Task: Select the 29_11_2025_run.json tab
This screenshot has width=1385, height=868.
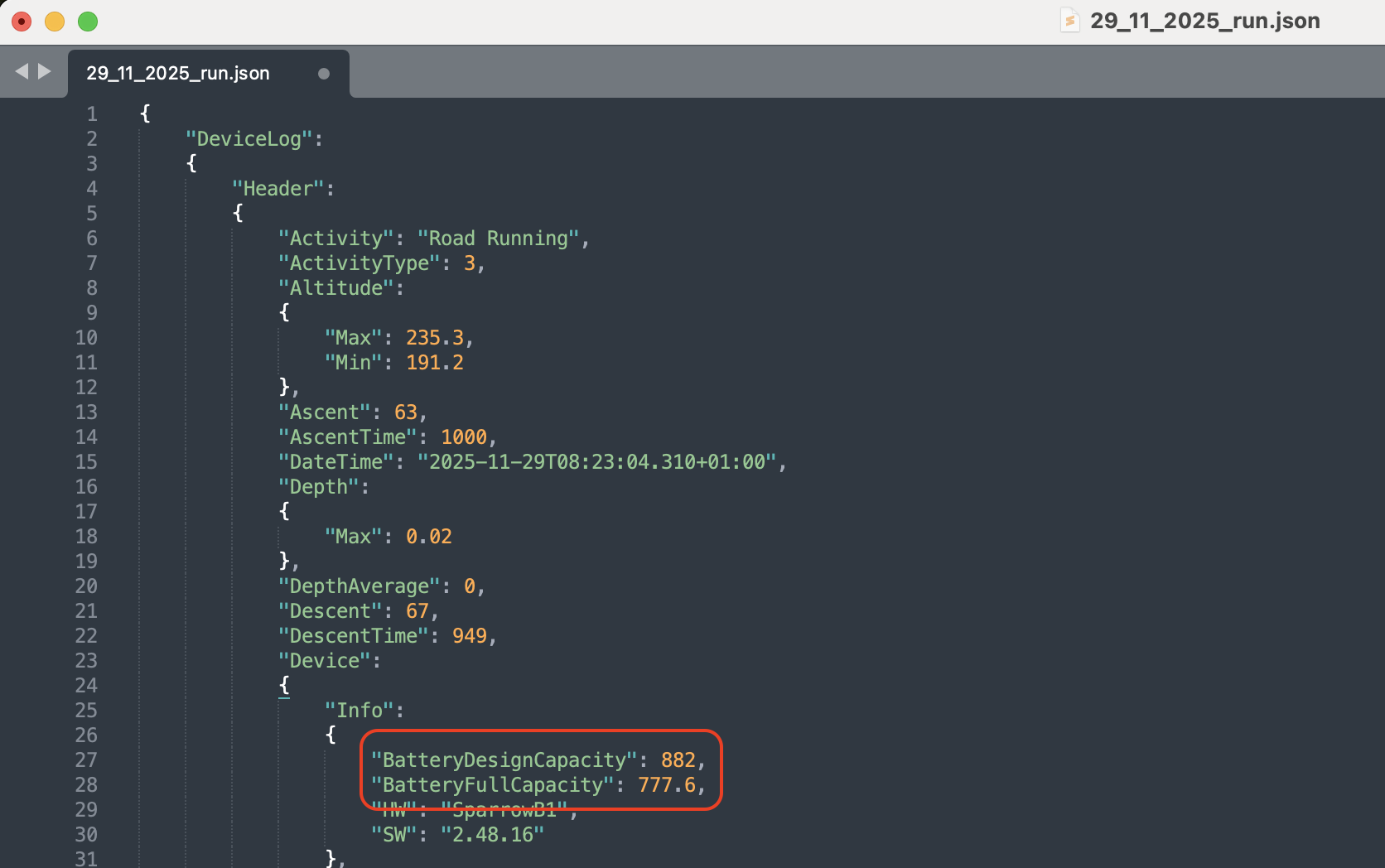Action: [x=178, y=73]
